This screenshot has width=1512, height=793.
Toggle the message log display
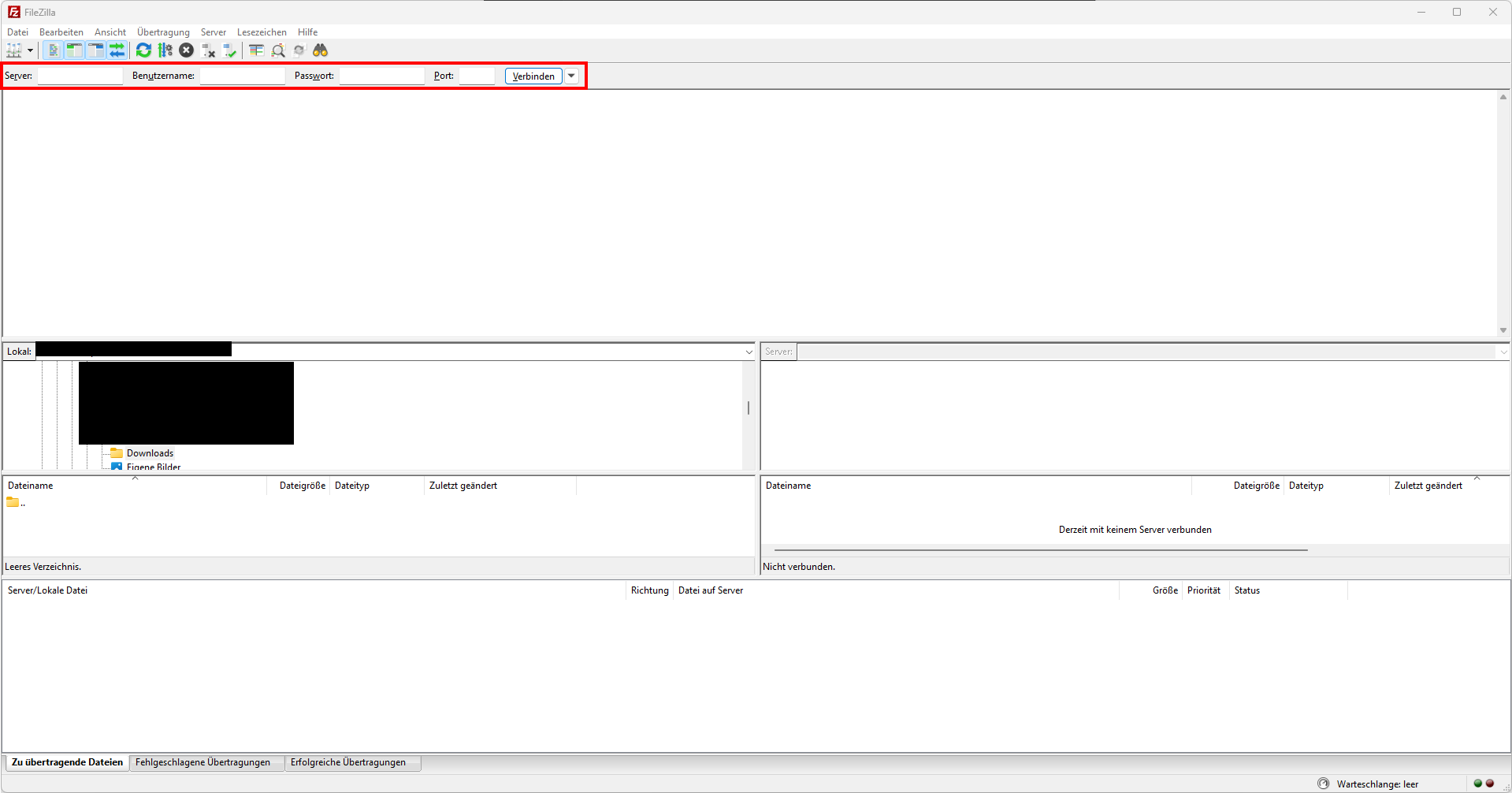53,50
